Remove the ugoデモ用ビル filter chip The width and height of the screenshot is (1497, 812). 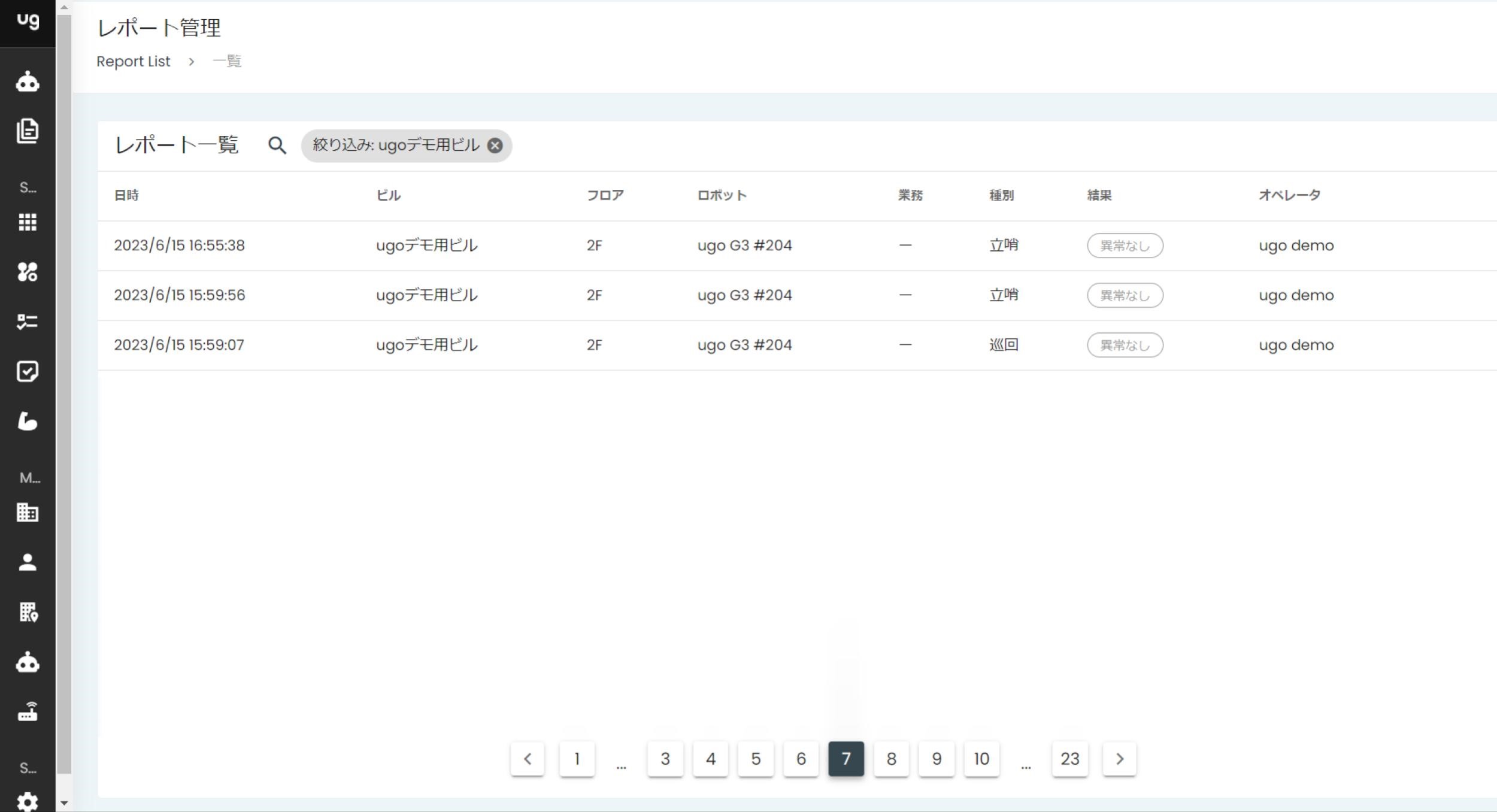[x=495, y=145]
